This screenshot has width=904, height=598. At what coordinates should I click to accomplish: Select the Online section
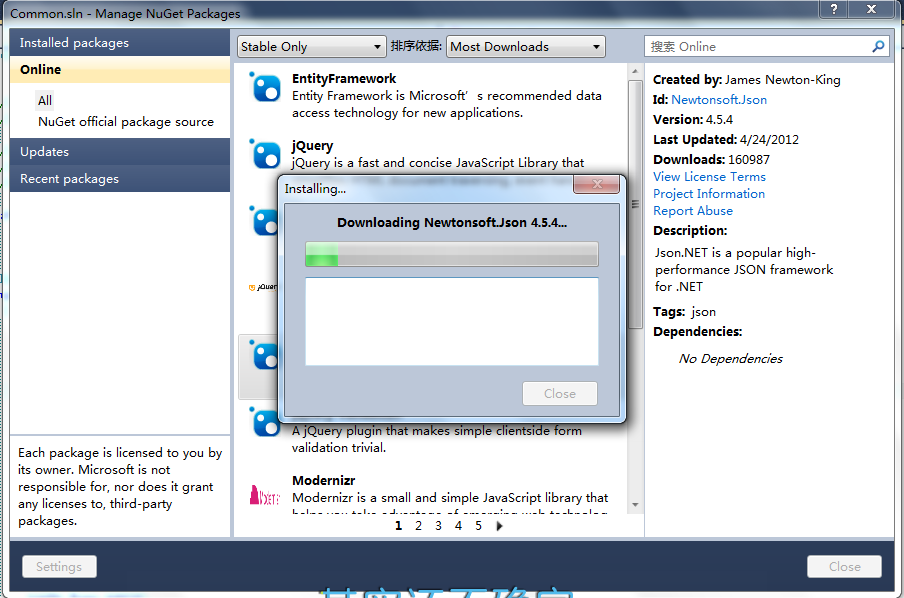click(120, 70)
